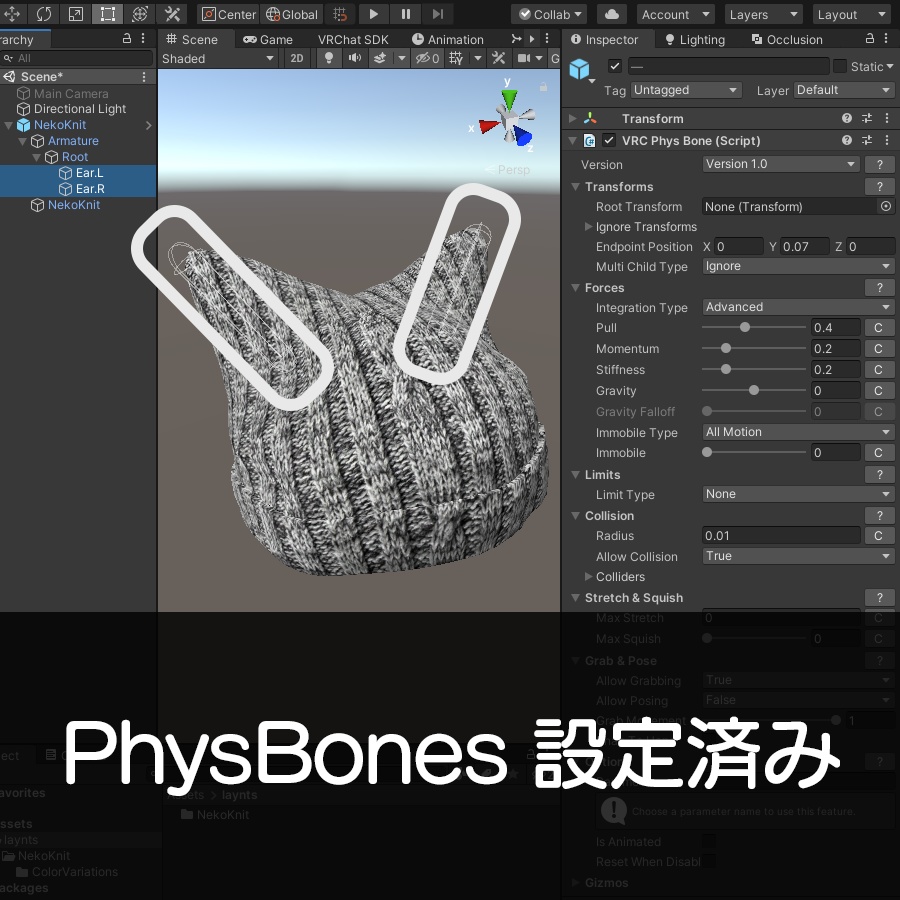The height and width of the screenshot is (900, 900).
Task: Open cloud services icon
Action: 612,14
